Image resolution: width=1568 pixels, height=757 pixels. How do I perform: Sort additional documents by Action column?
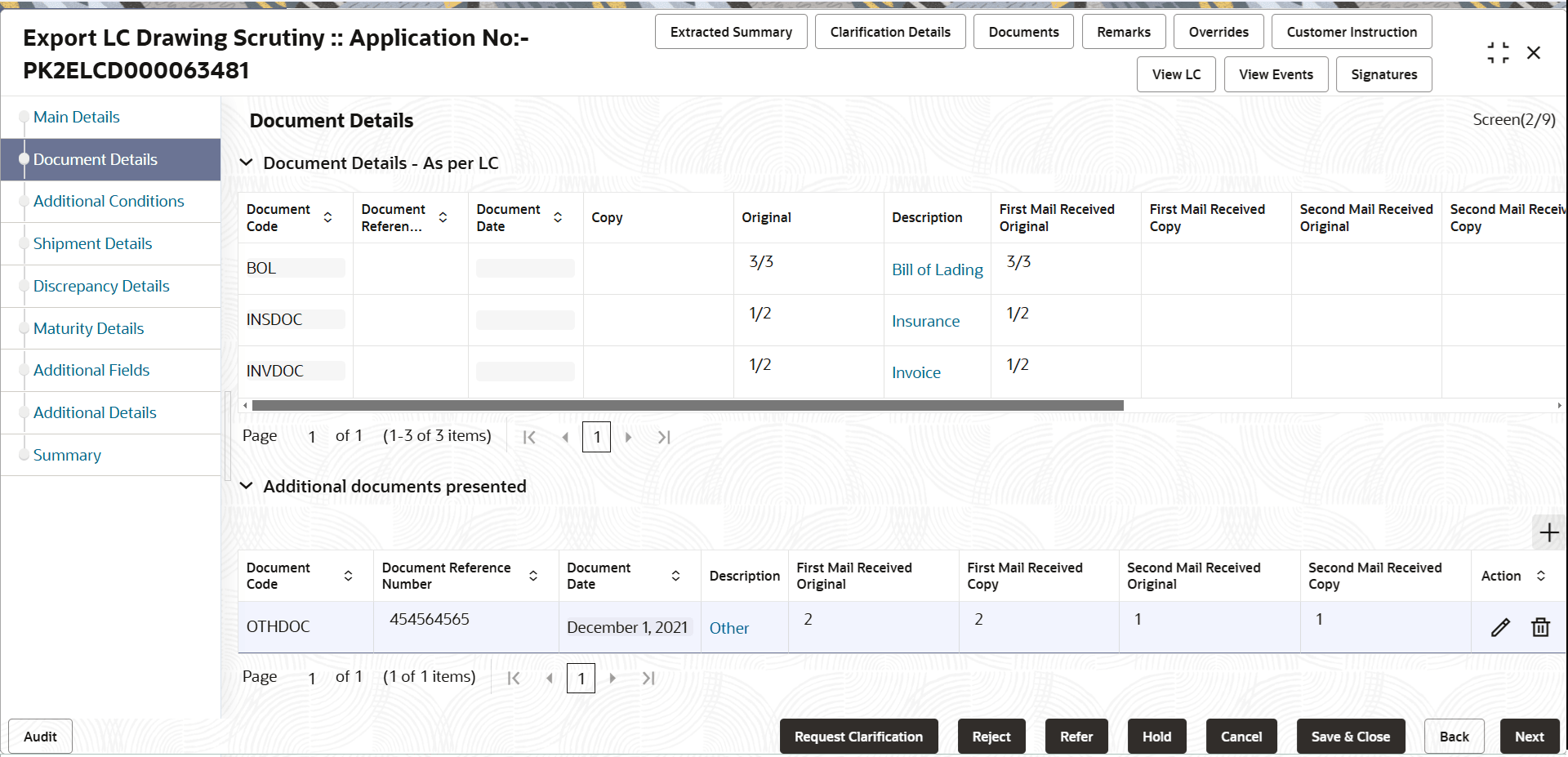pos(1541,576)
